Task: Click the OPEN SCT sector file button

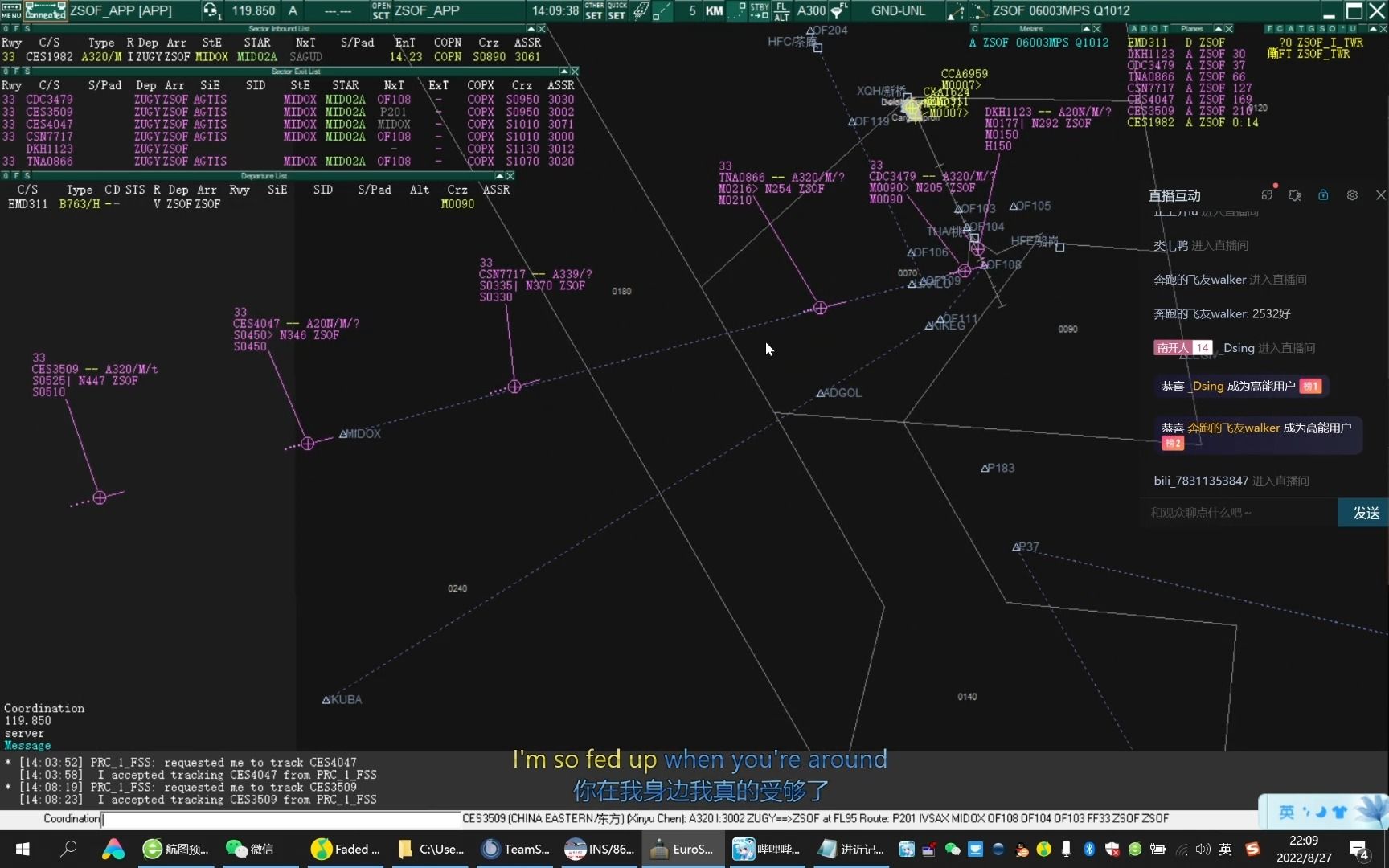Action: point(381,10)
